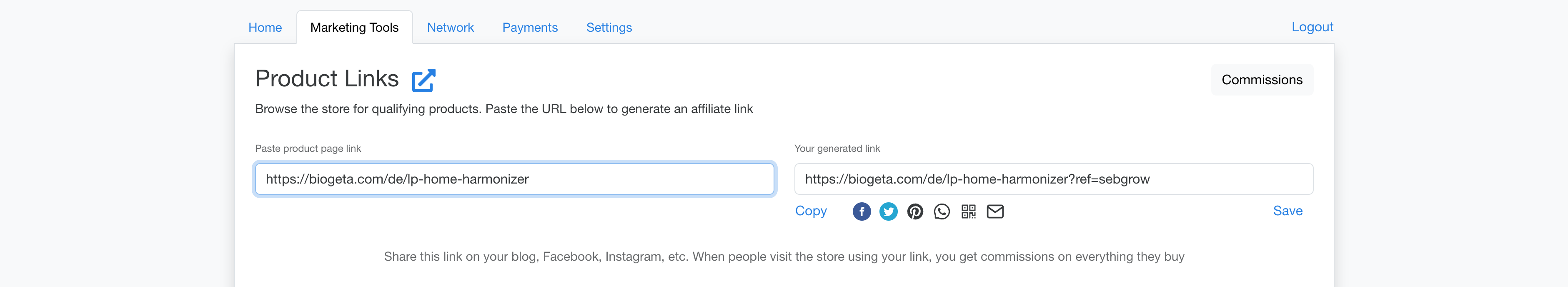
Task: Open the Commissions button
Action: (1262, 80)
